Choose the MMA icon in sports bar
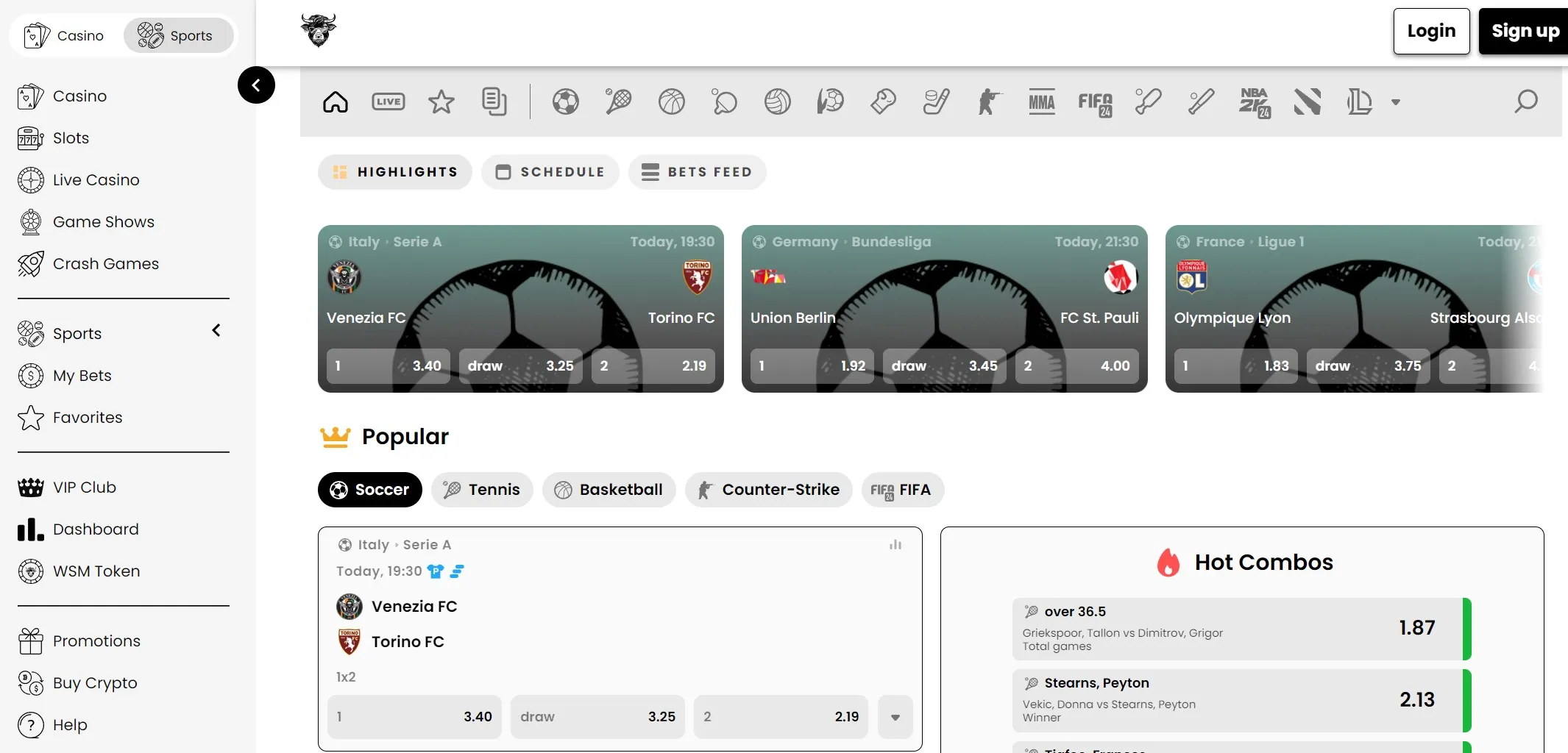 1041,101
